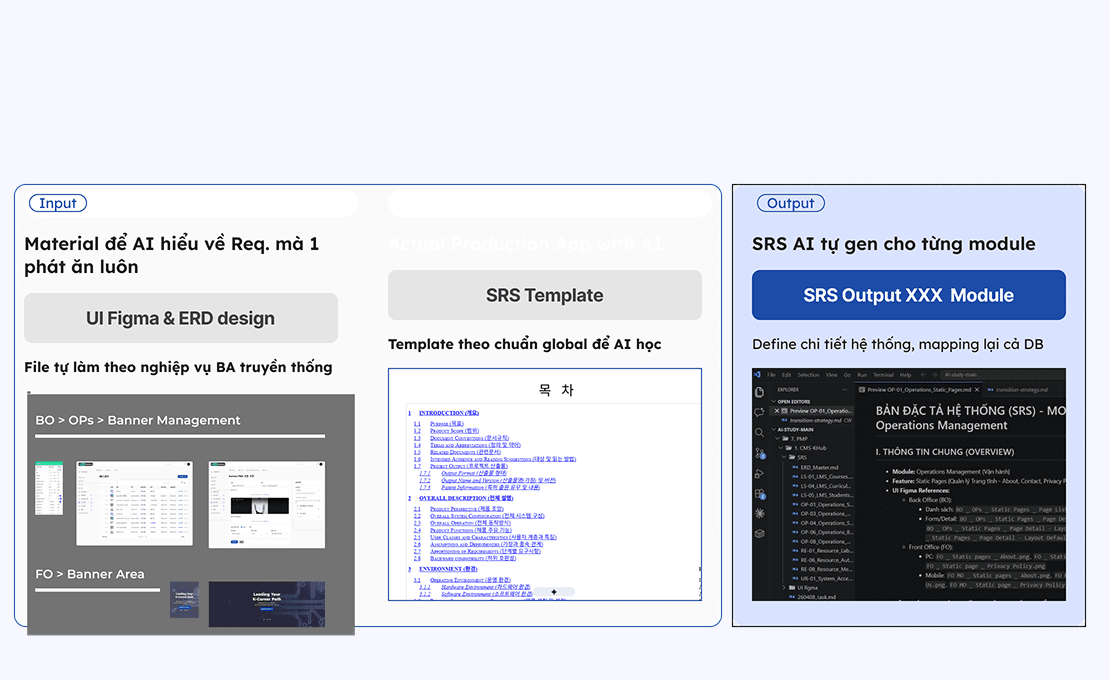Image resolution: width=1110 pixels, height=680 pixels.
Task: Open the Help menu in VS Code
Action: (905, 375)
